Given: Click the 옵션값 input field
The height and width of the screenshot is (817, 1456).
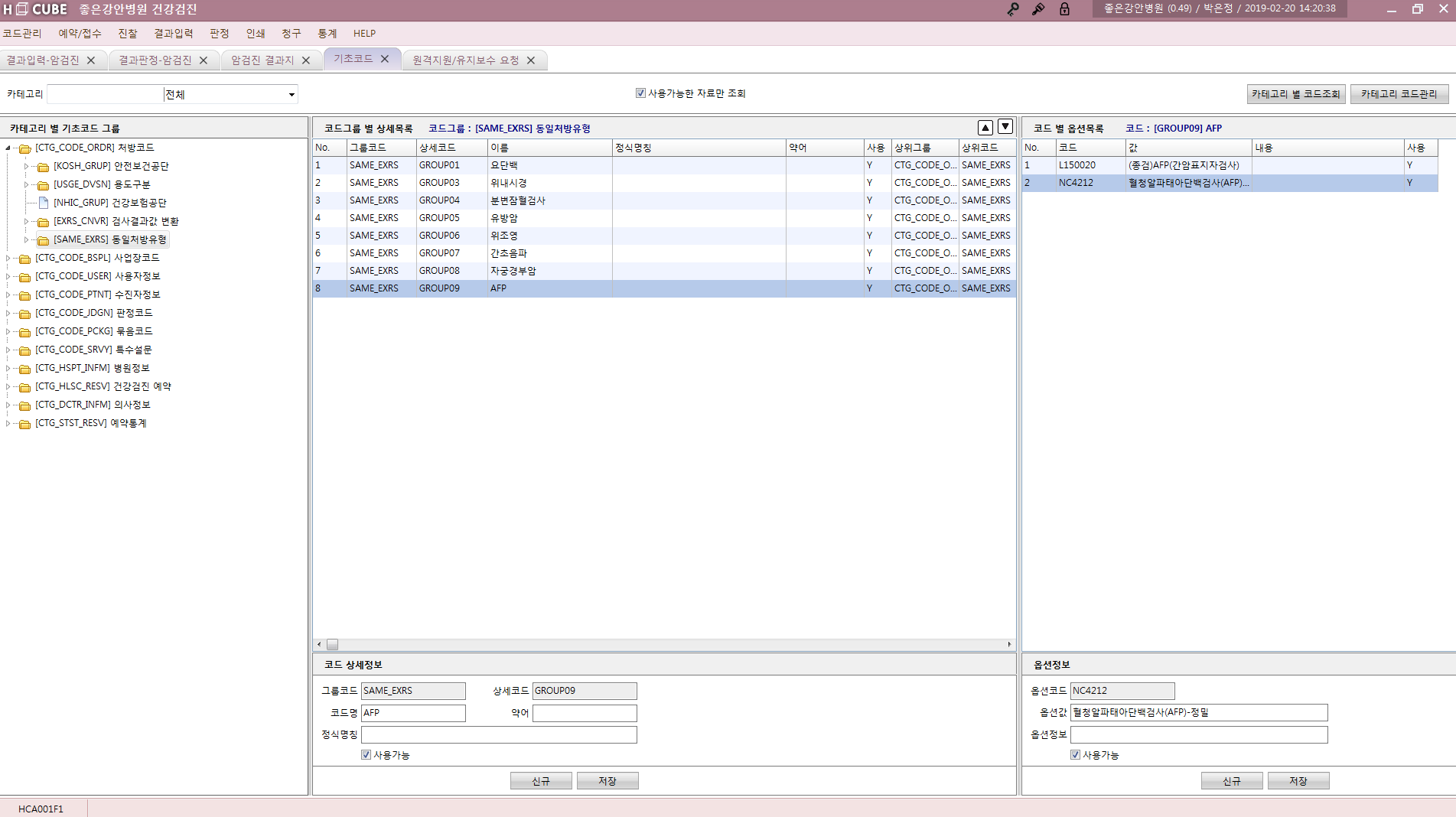Looking at the screenshot, I should click(1199, 713).
